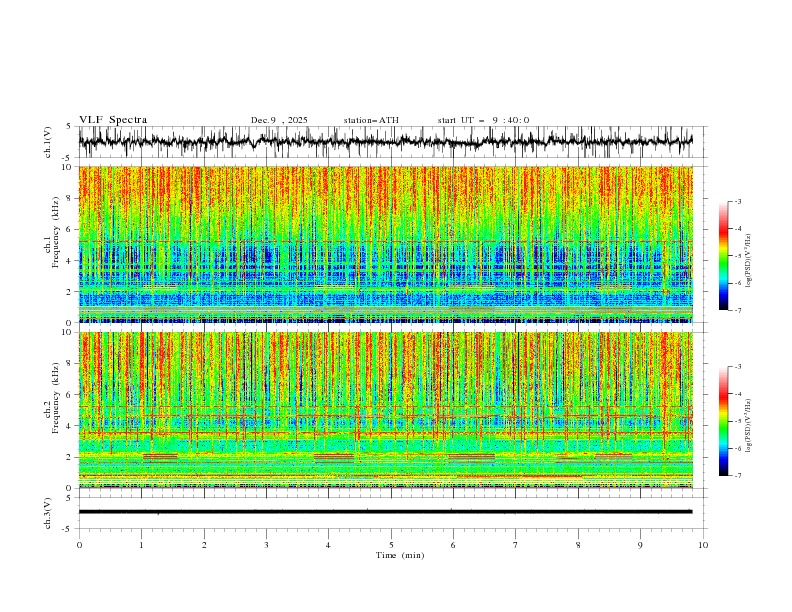Screen dimensions: 792x612
Task: Click the '0' tick on the time axis
Action: point(79,545)
